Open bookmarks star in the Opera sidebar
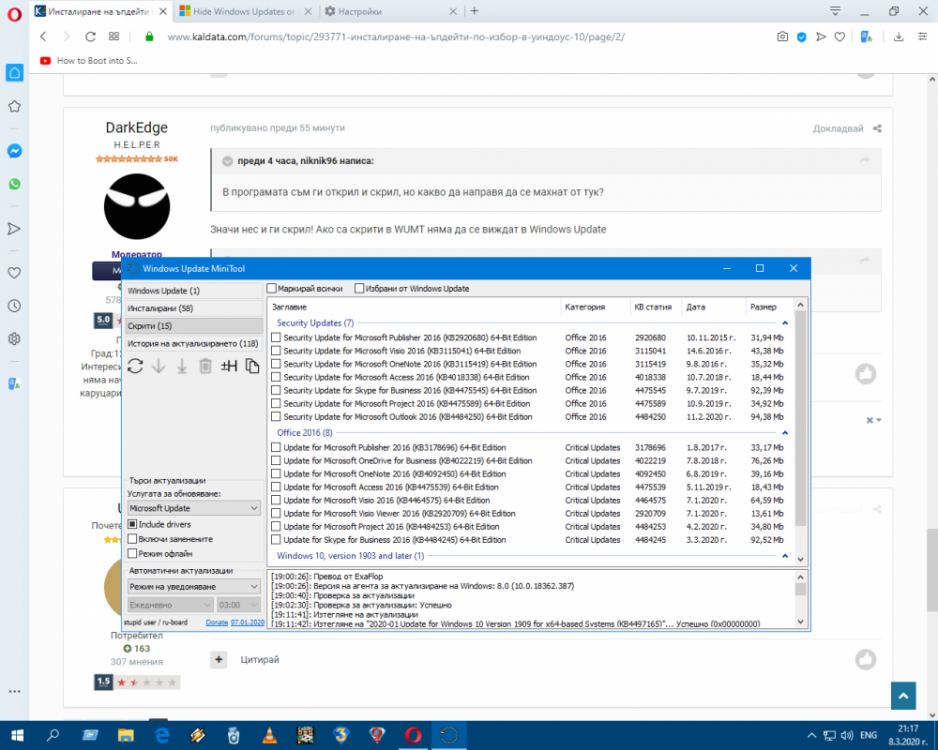The image size is (938, 750). click(x=14, y=106)
